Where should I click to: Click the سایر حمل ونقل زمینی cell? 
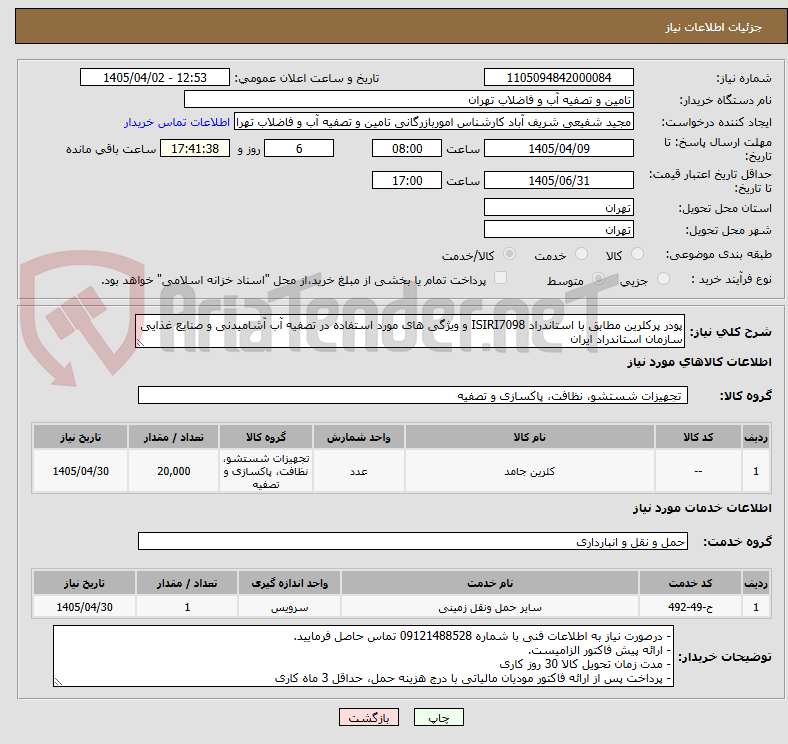point(490,607)
